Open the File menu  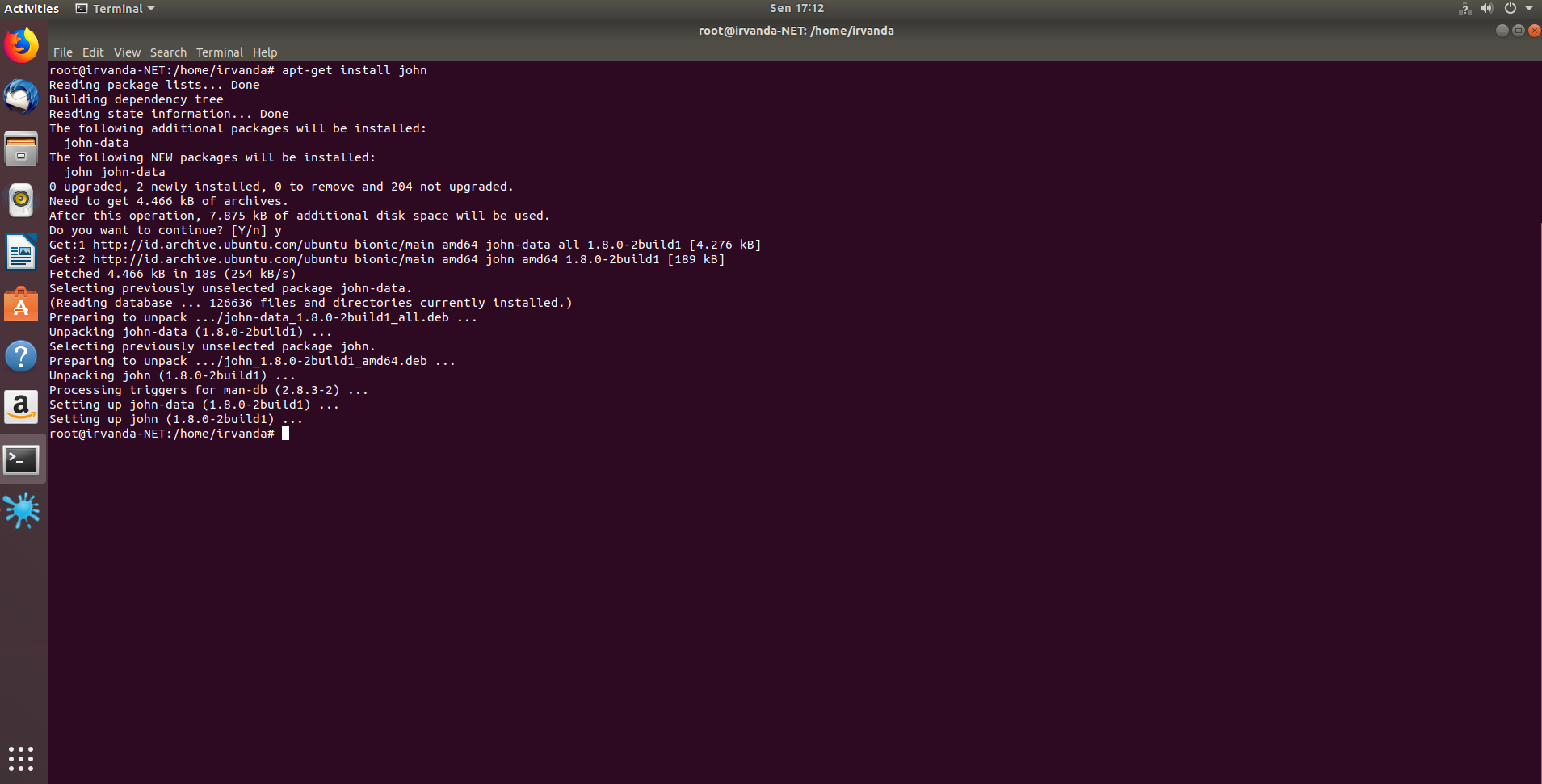click(63, 52)
